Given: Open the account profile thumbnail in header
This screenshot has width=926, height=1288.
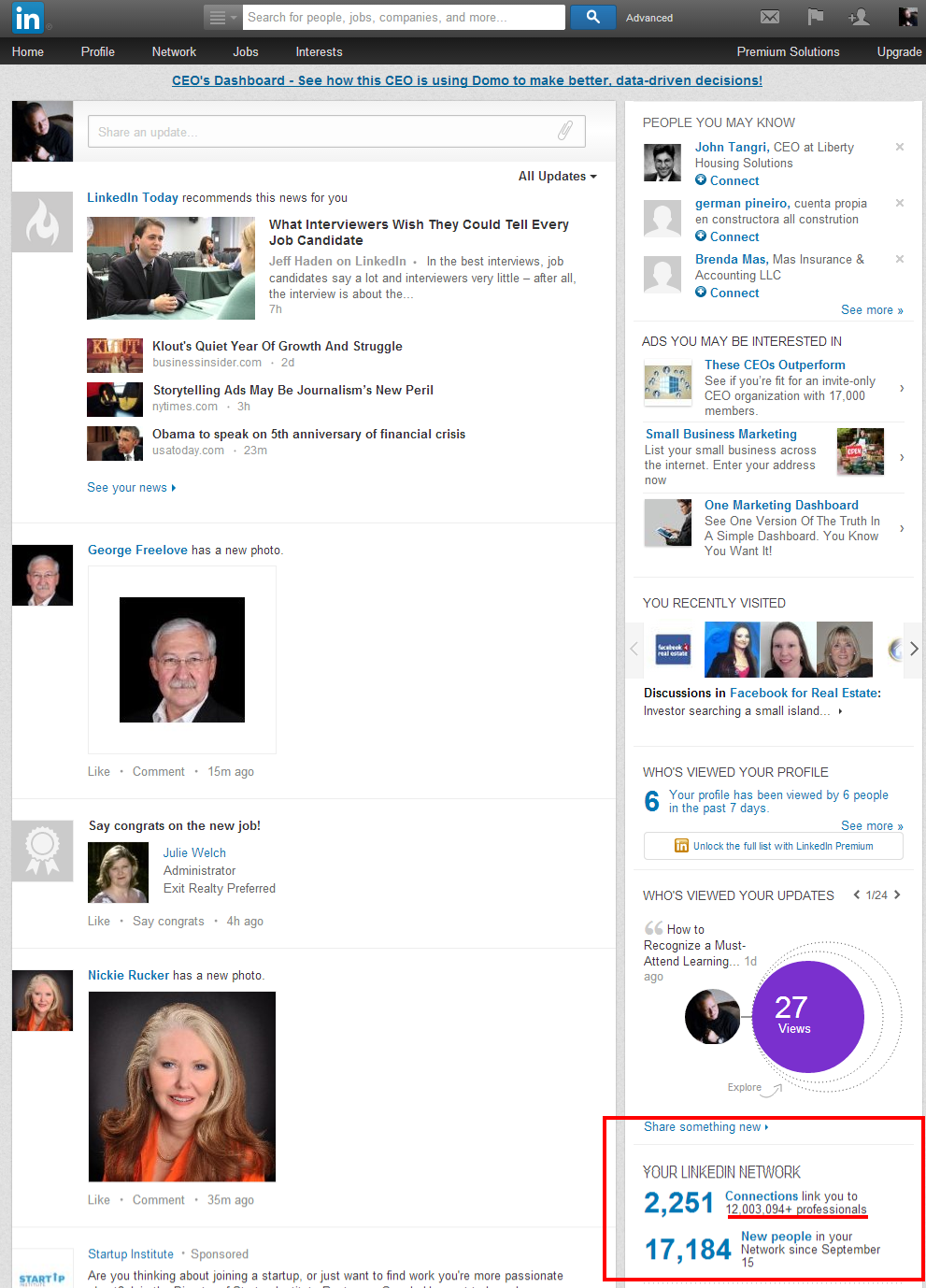Looking at the screenshot, I should pos(907,17).
